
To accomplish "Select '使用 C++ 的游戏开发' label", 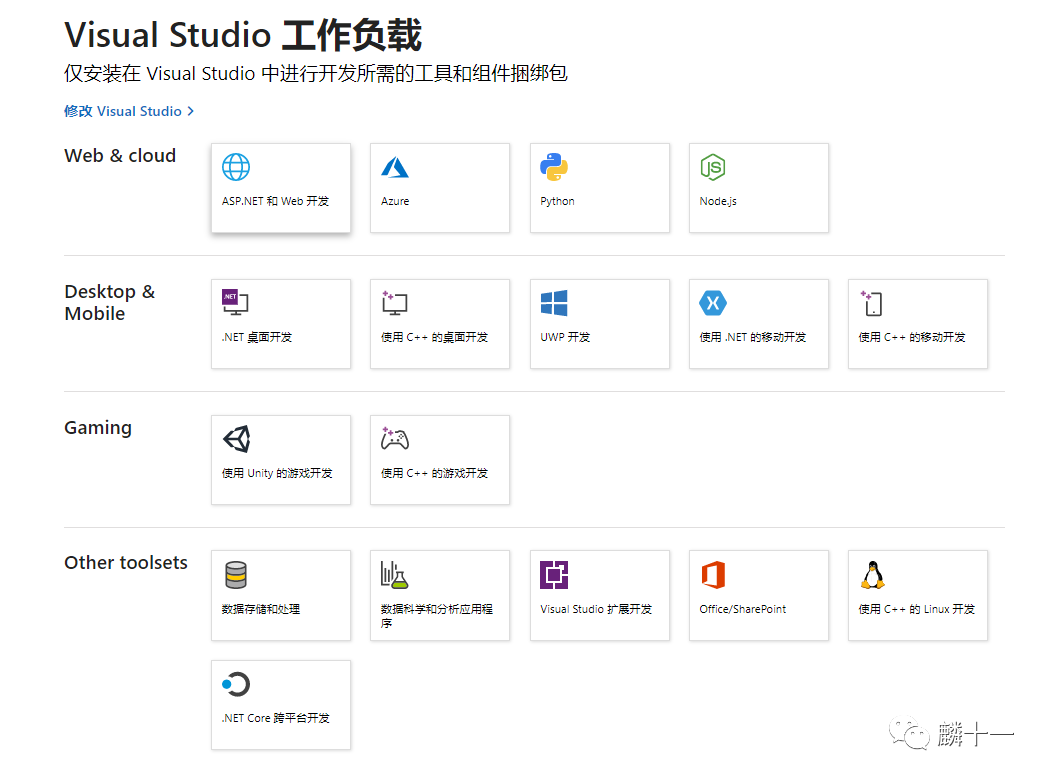I will pos(434,473).
